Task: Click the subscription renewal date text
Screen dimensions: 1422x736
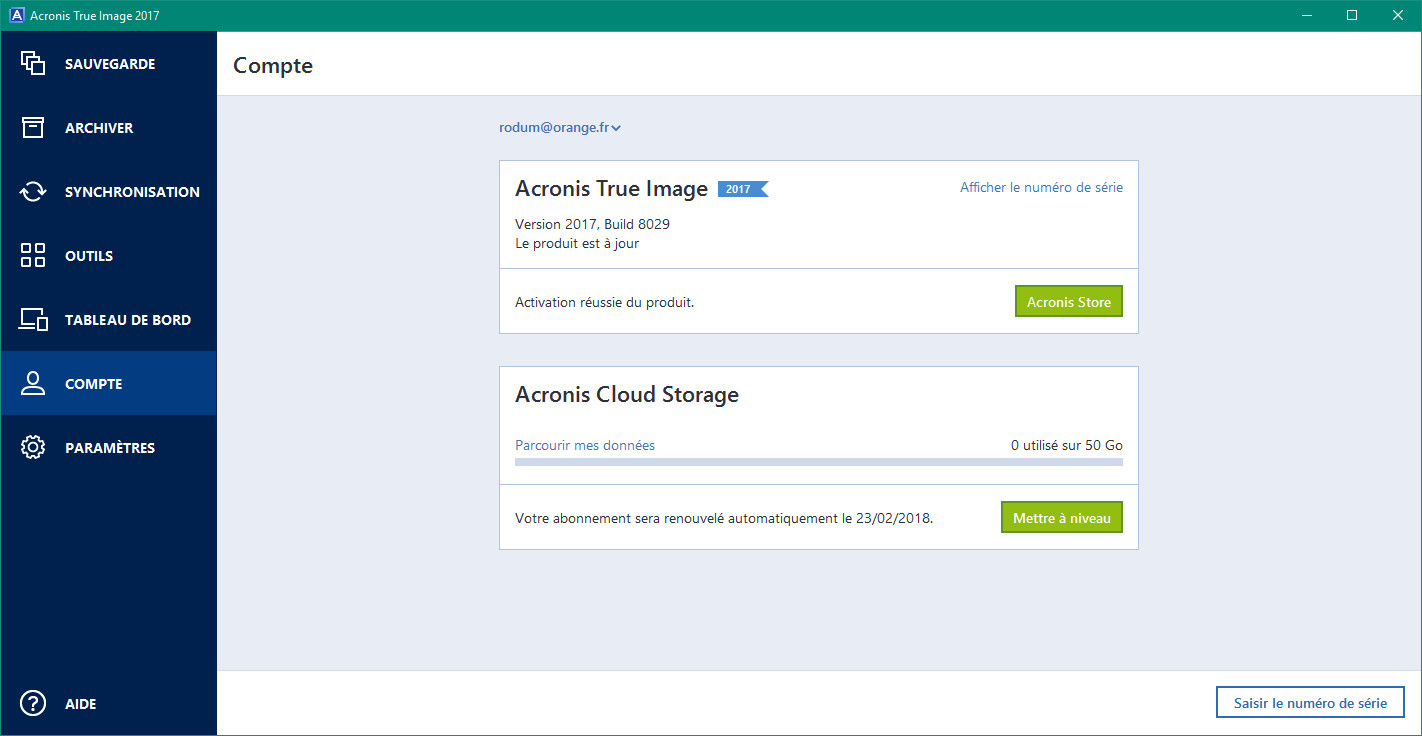Action: (x=724, y=519)
